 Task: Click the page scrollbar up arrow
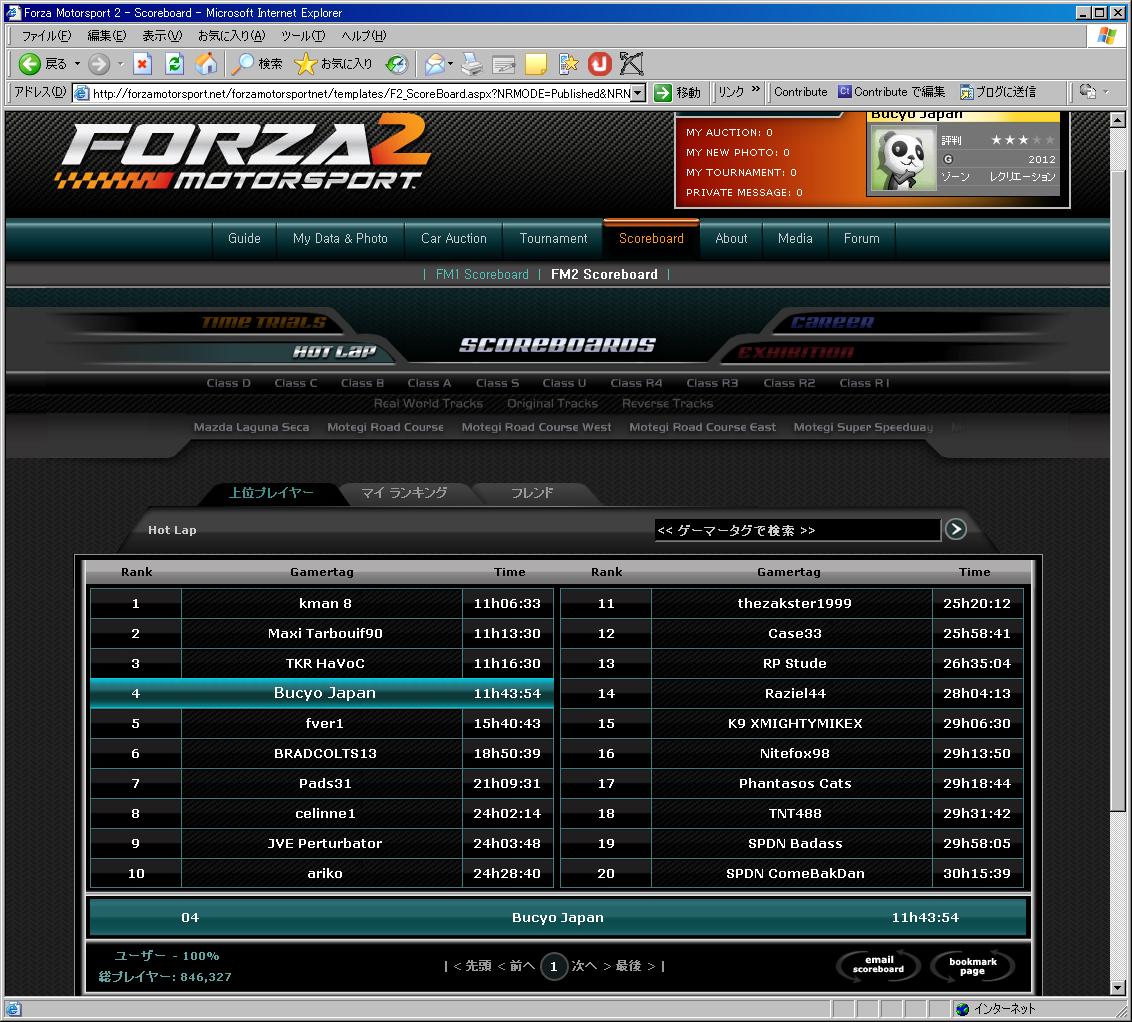tap(1118, 120)
